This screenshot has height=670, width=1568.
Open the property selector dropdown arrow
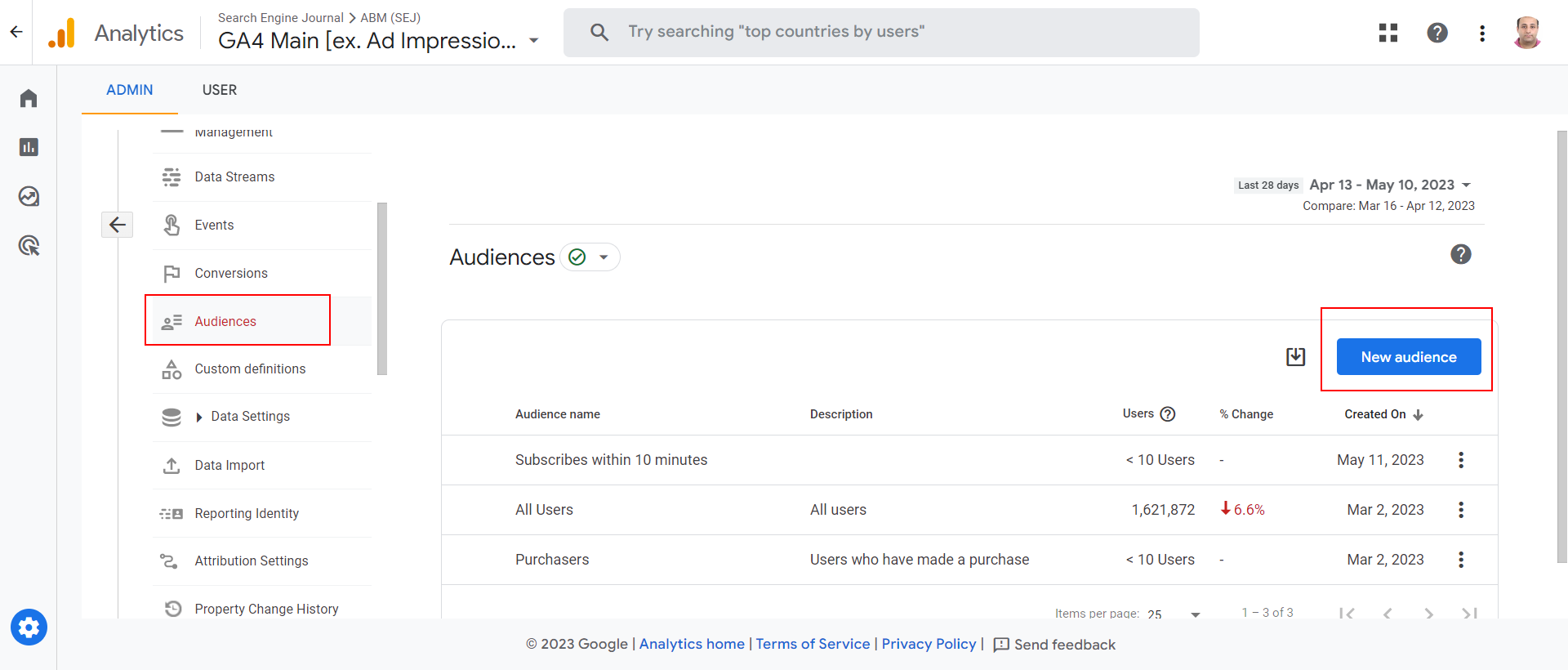click(534, 41)
